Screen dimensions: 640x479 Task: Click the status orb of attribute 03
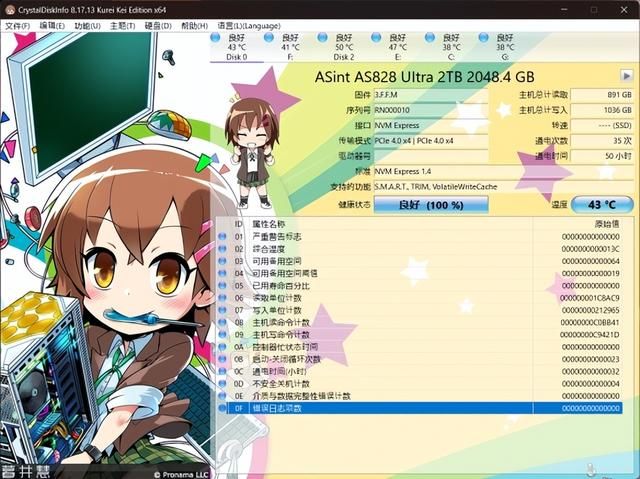click(222, 261)
